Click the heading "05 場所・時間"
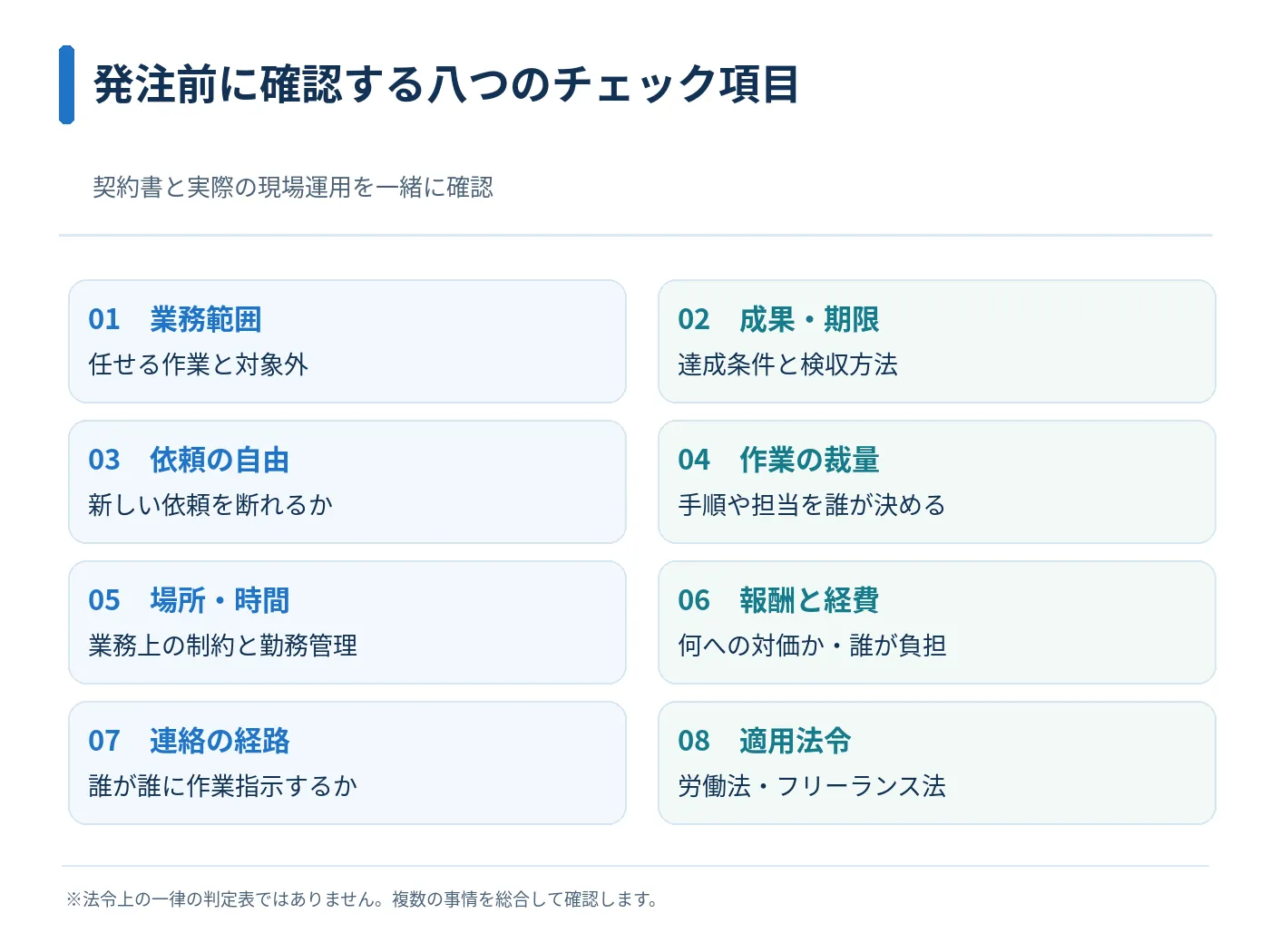This screenshot has width=1270, height=952. pyautogui.click(x=189, y=600)
